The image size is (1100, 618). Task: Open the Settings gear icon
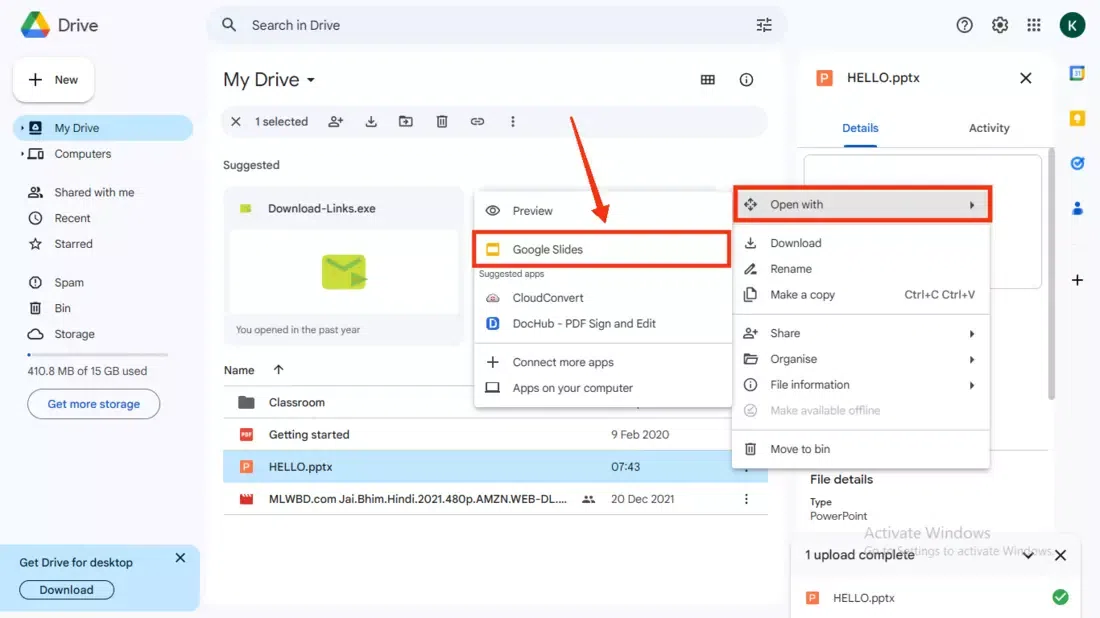tap(1000, 25)
